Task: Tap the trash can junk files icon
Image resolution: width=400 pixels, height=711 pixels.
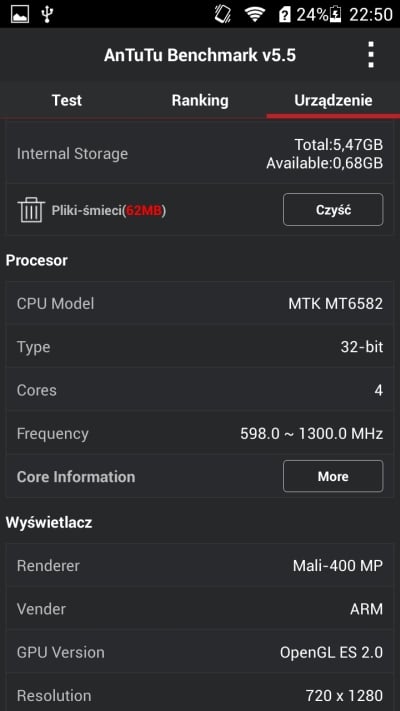Action: pos(31,209)
